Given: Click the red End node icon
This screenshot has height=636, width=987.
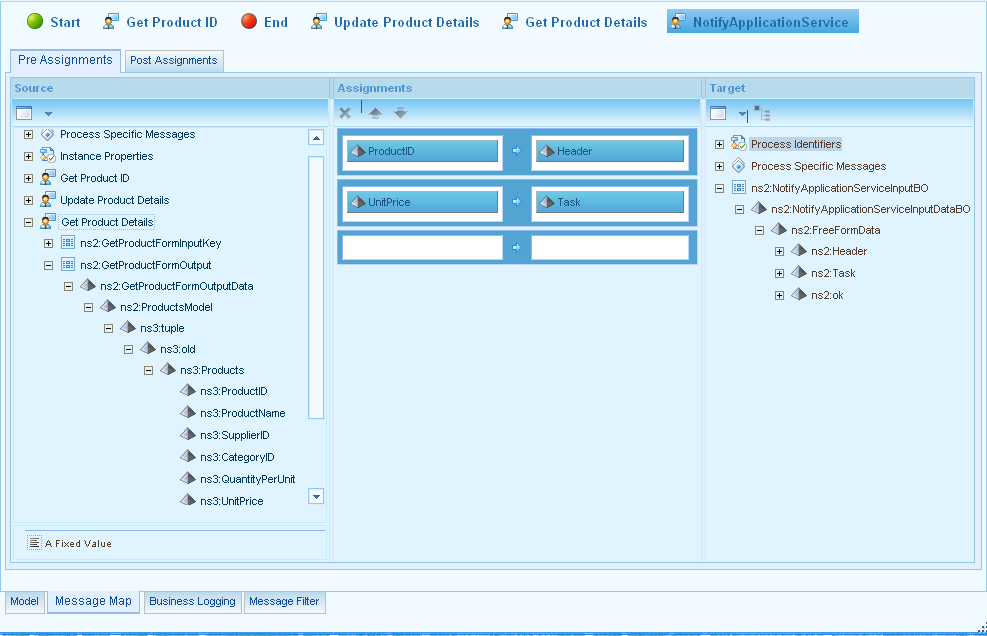Looking at the screenshot, I should [249, 22].
